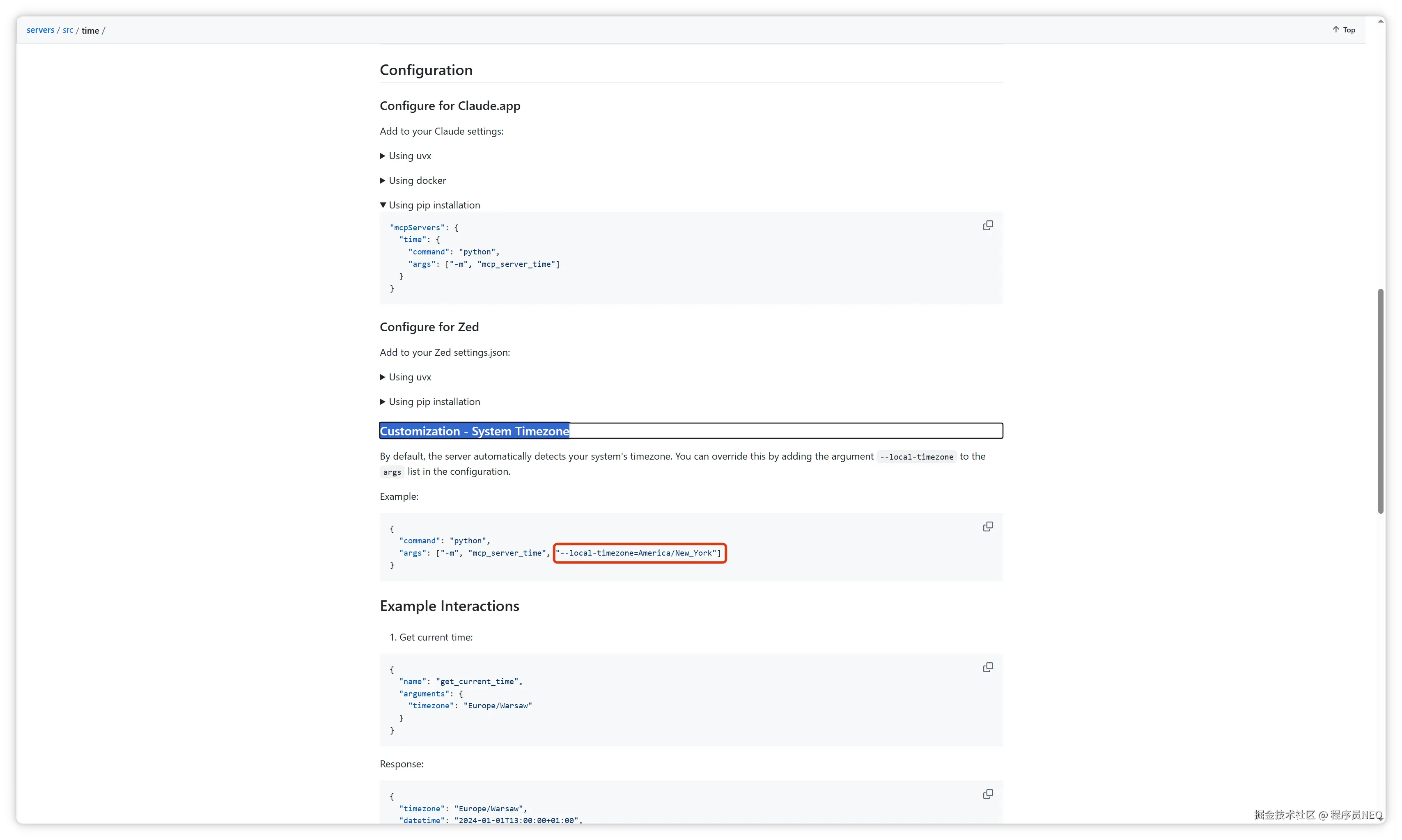The height and width of the screenshot is (840, 1402).
Task: Click the page vertical scrollbar thumb
Action: 1381,401
